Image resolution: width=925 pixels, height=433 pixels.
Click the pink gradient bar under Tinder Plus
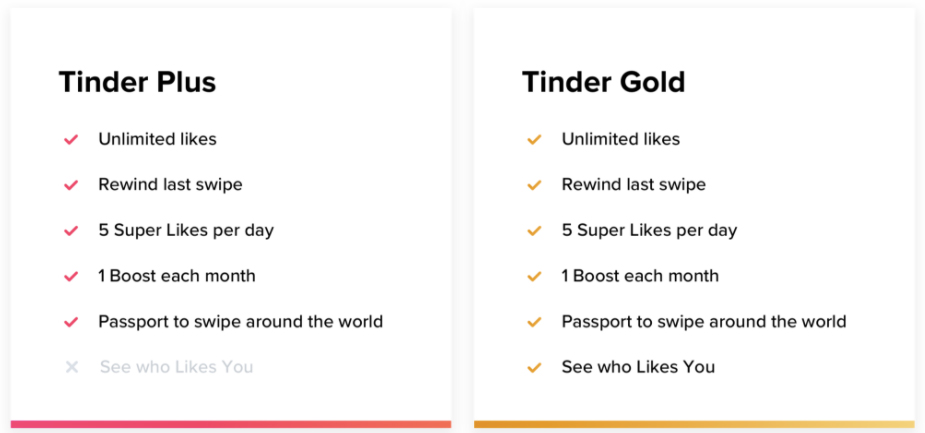[x=231, y=424]
